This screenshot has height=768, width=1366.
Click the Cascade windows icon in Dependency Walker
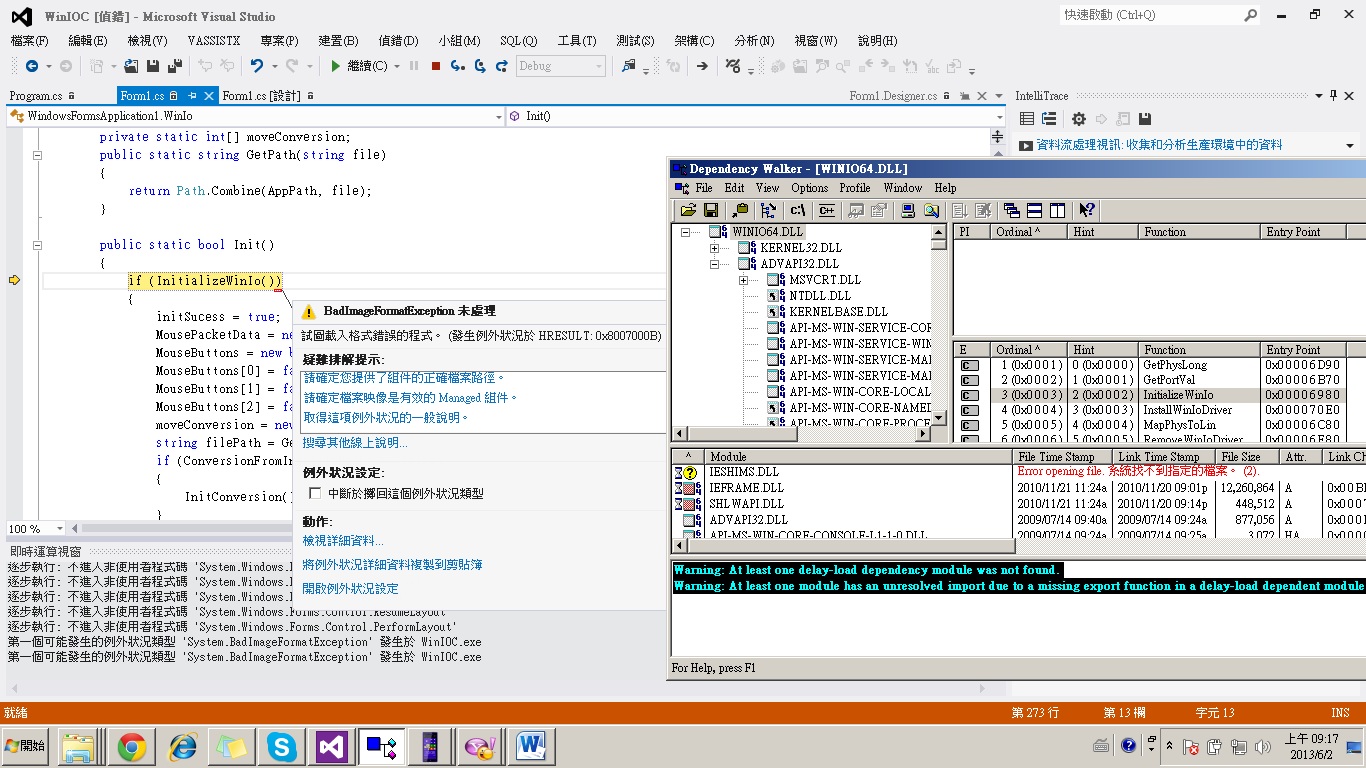point(1012,210)
